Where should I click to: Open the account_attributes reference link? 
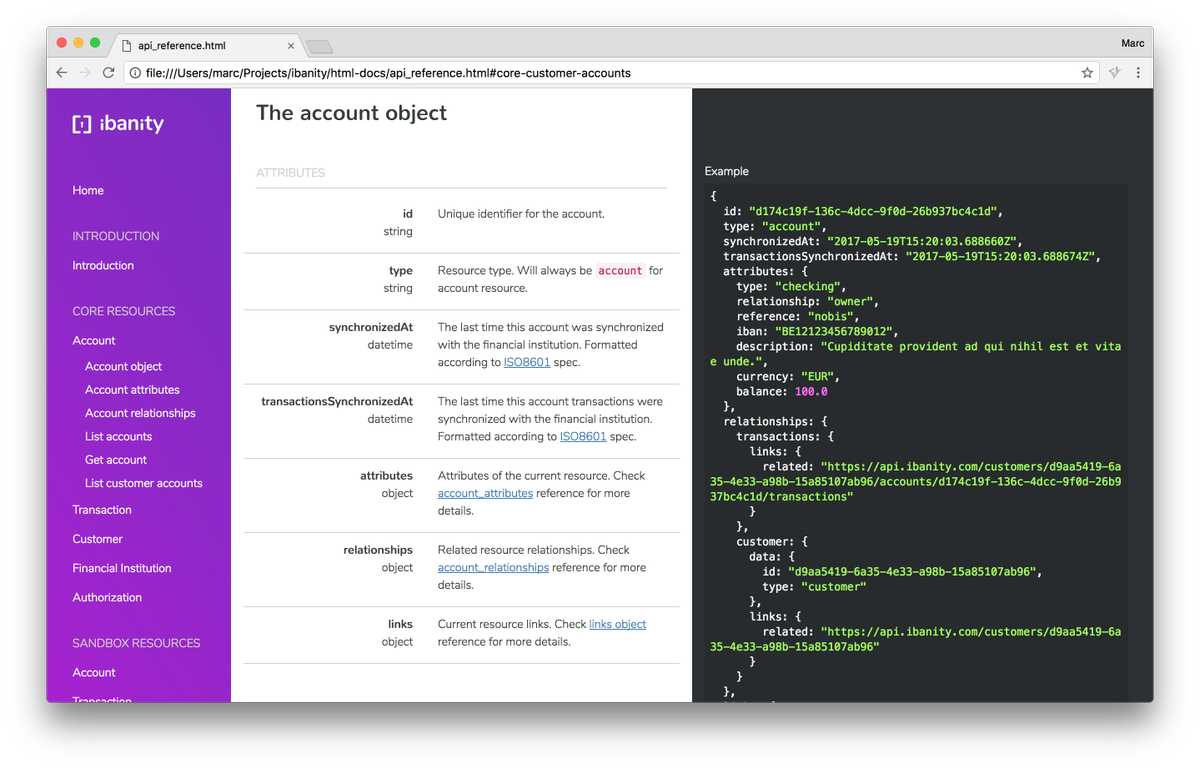485,493
